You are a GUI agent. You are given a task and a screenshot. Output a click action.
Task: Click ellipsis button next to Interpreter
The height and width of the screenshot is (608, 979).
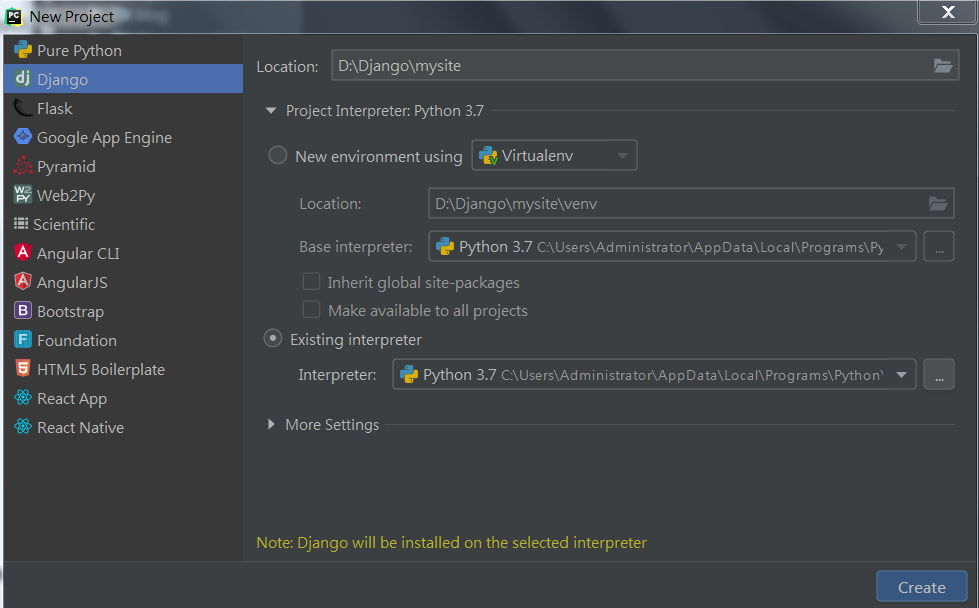click(x=938, y=375)
